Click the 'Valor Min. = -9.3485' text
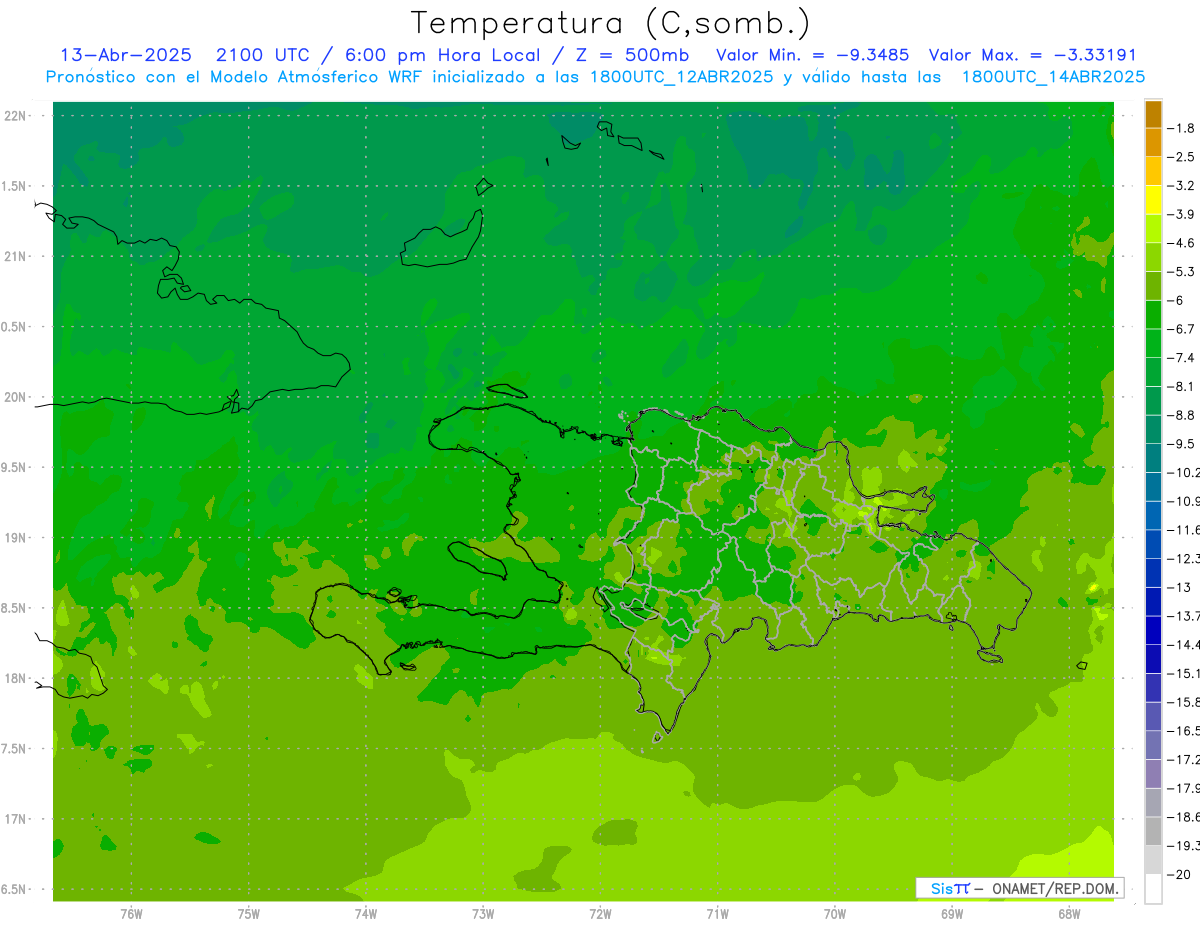The width and height of the screenshot is (1200, 927). pos(813,55)
